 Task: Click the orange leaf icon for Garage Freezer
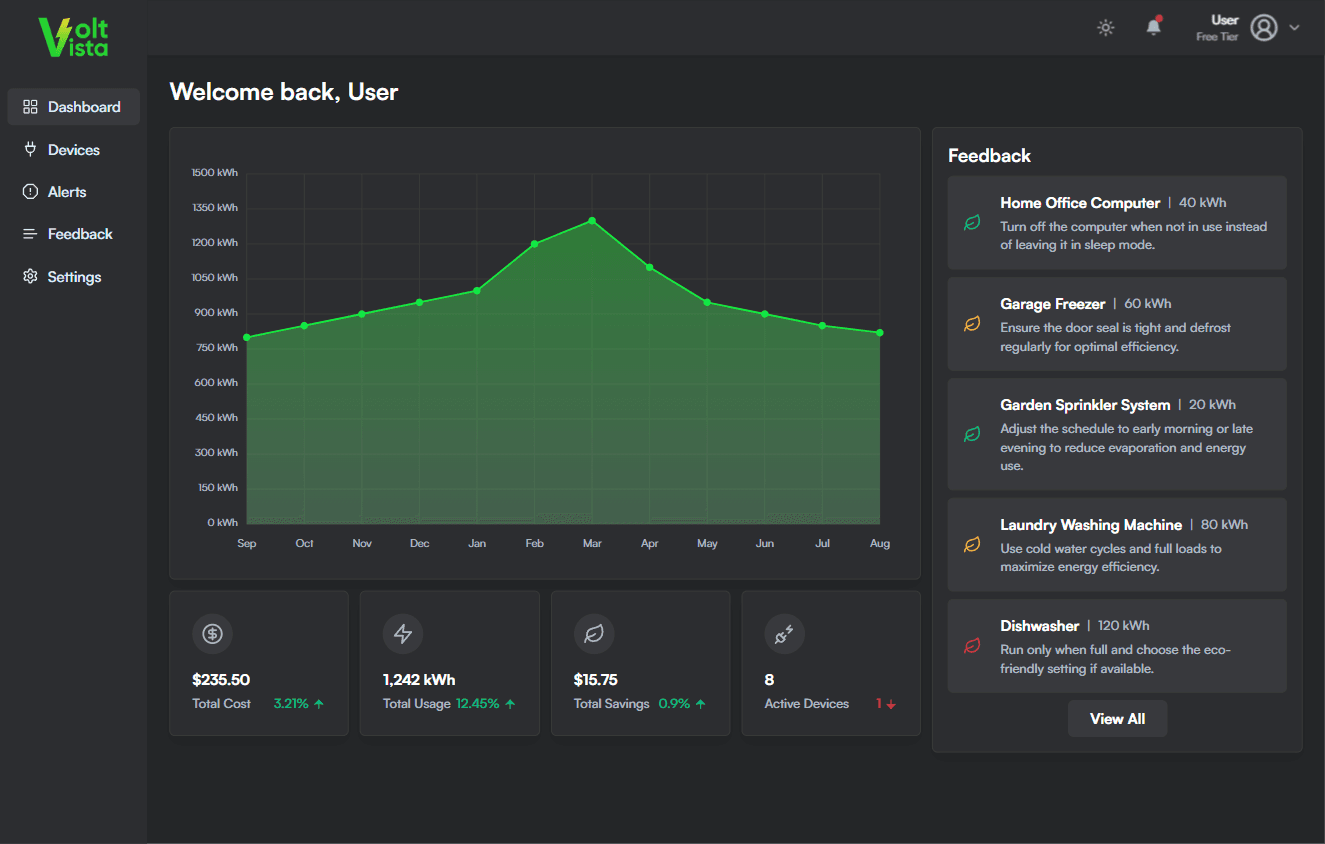coord(972,324)
